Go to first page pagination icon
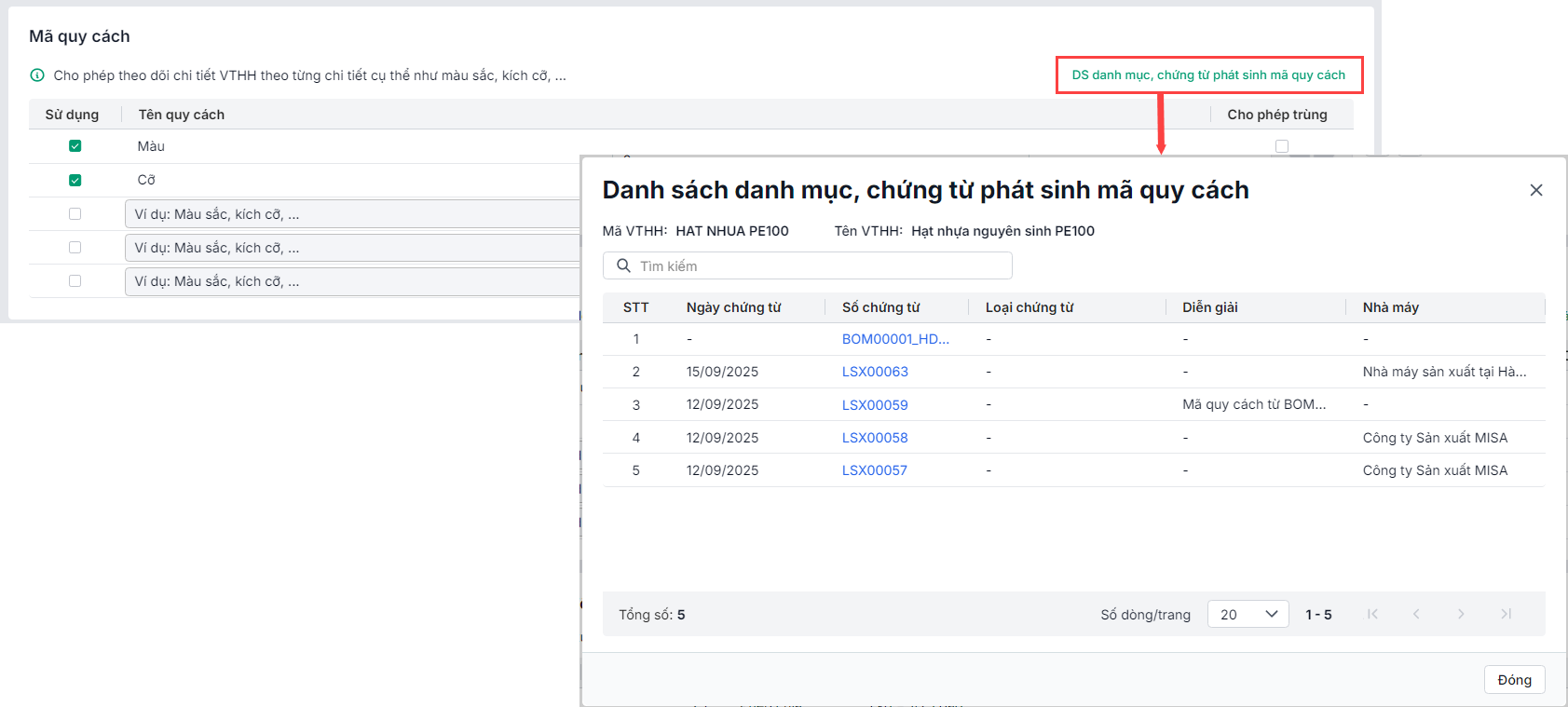The image size is (1568, 707). point(1372,614)
